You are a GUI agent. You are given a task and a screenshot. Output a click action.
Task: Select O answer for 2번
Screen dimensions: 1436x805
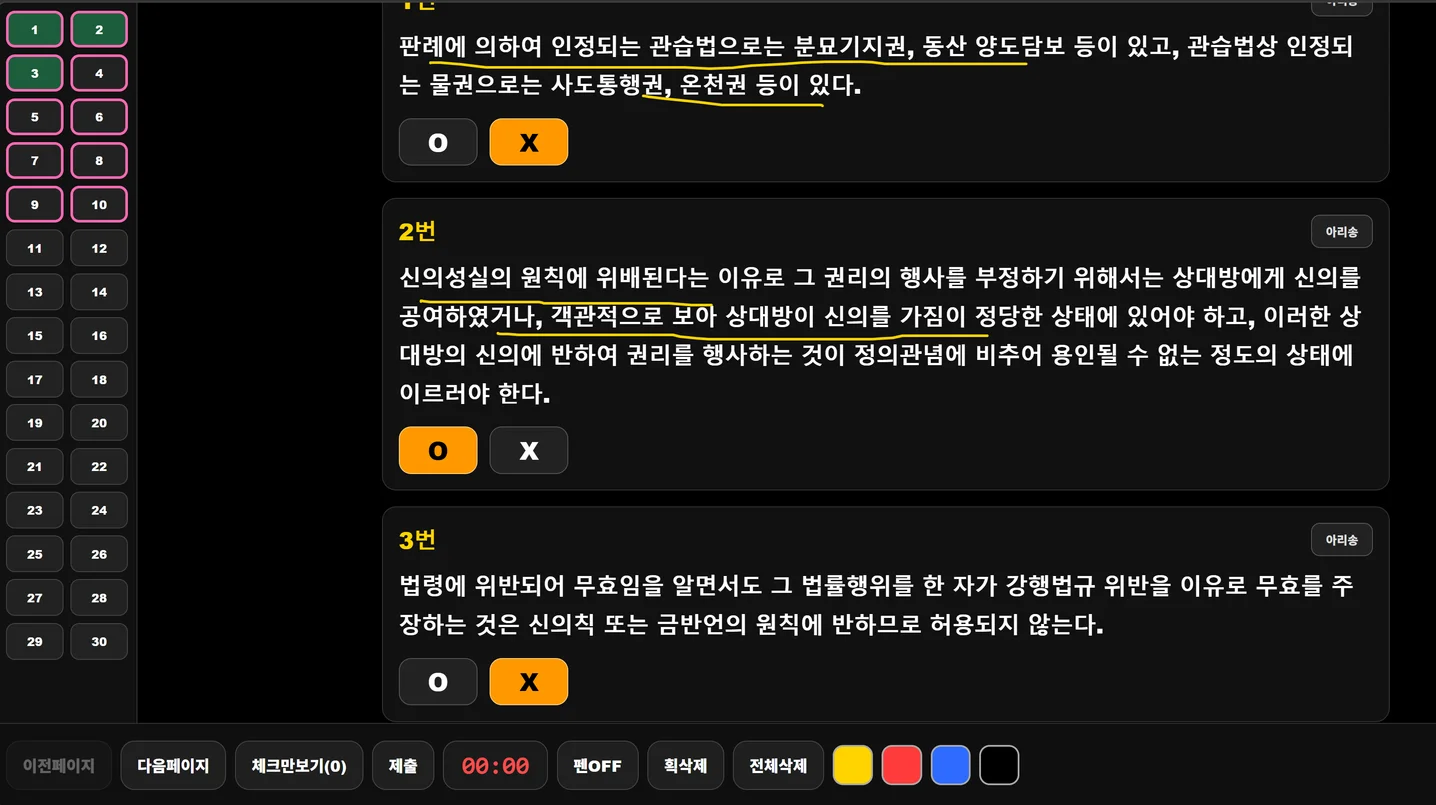pos(438,450)
